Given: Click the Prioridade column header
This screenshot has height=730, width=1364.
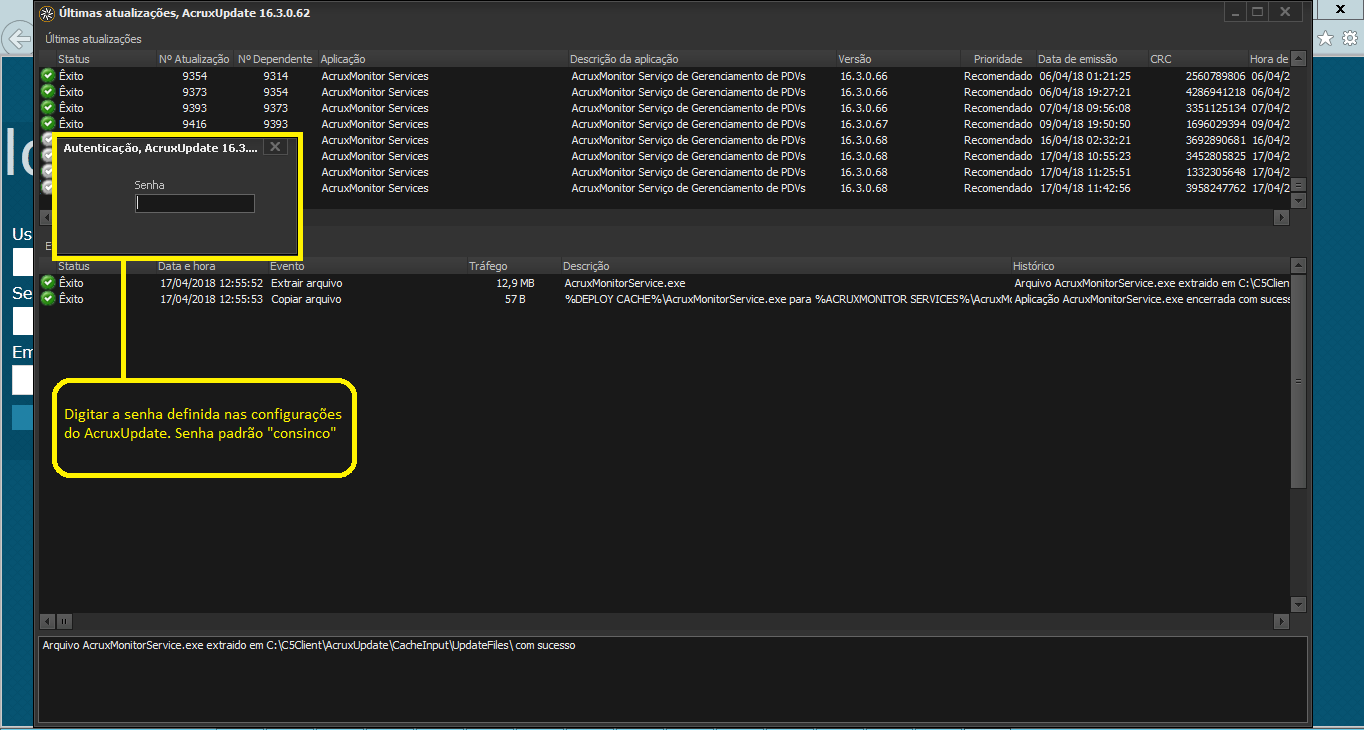Looking at the screenshot, I should coord(998,59).
